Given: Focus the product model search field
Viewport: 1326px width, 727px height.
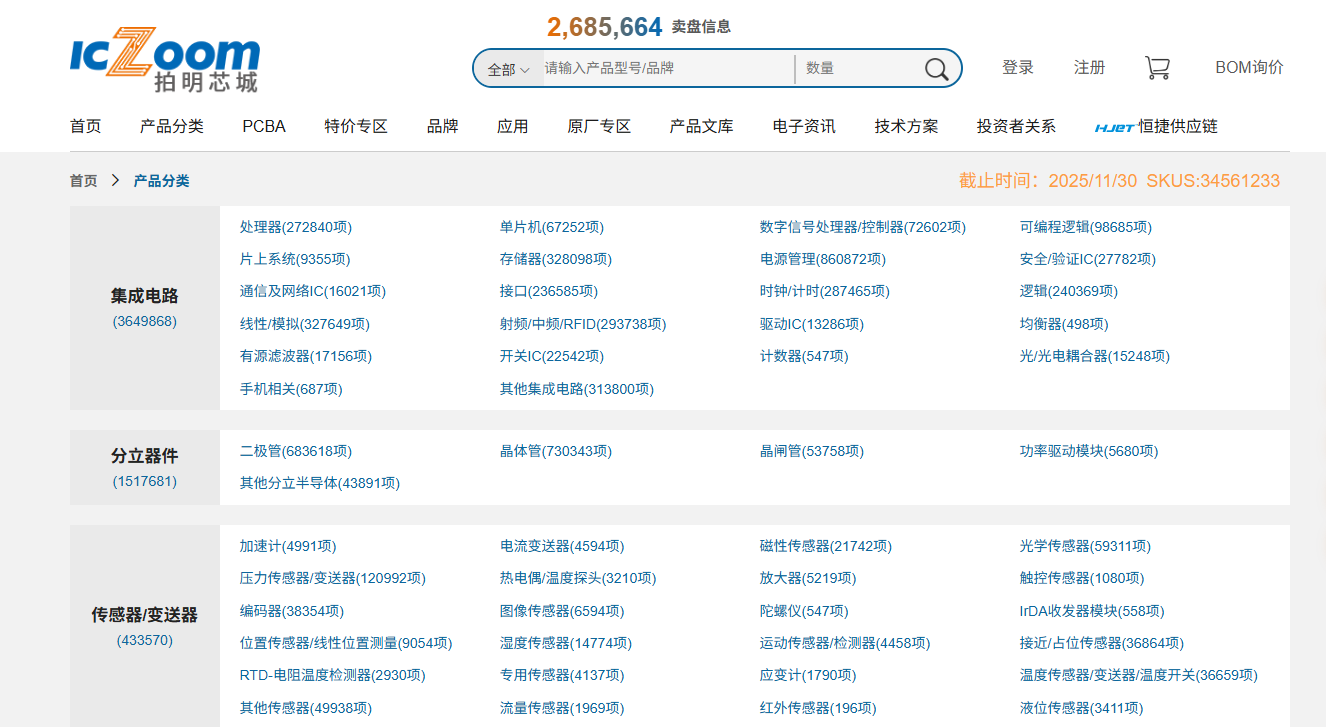Looking at the screenshot, I should click(668, 68).
